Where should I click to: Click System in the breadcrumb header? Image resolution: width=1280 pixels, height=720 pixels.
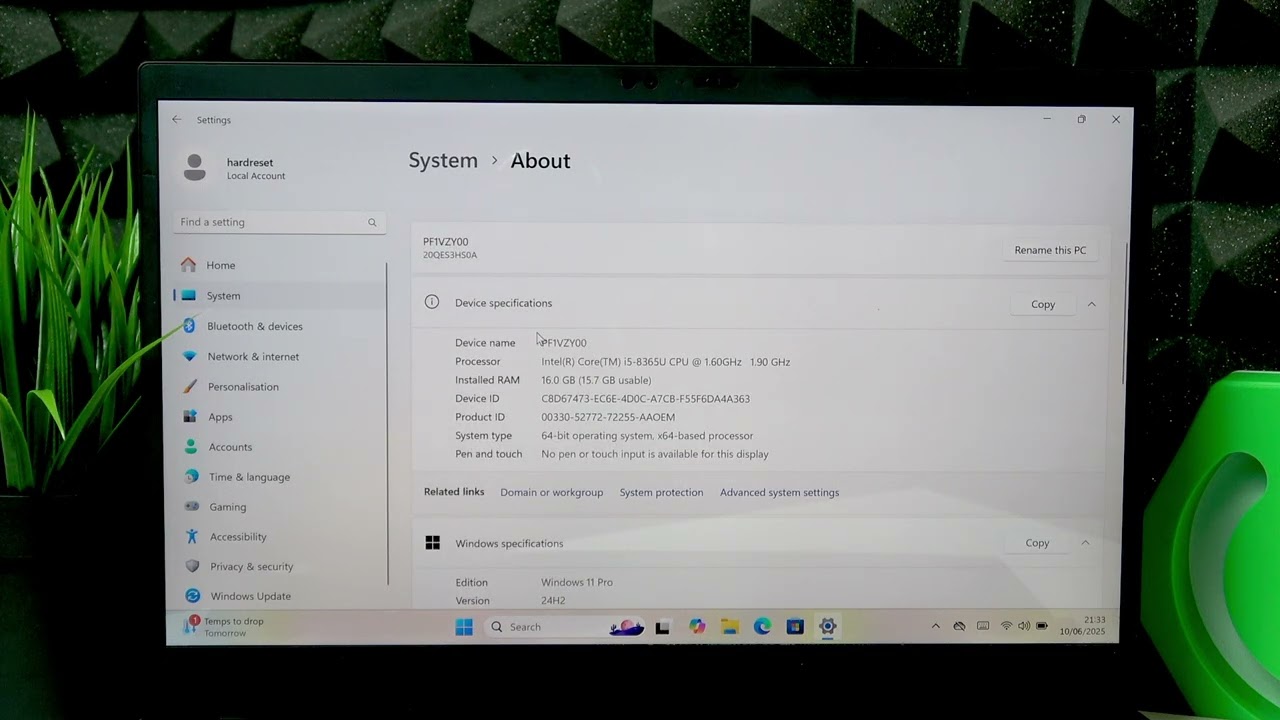click(x=443, y=161)
